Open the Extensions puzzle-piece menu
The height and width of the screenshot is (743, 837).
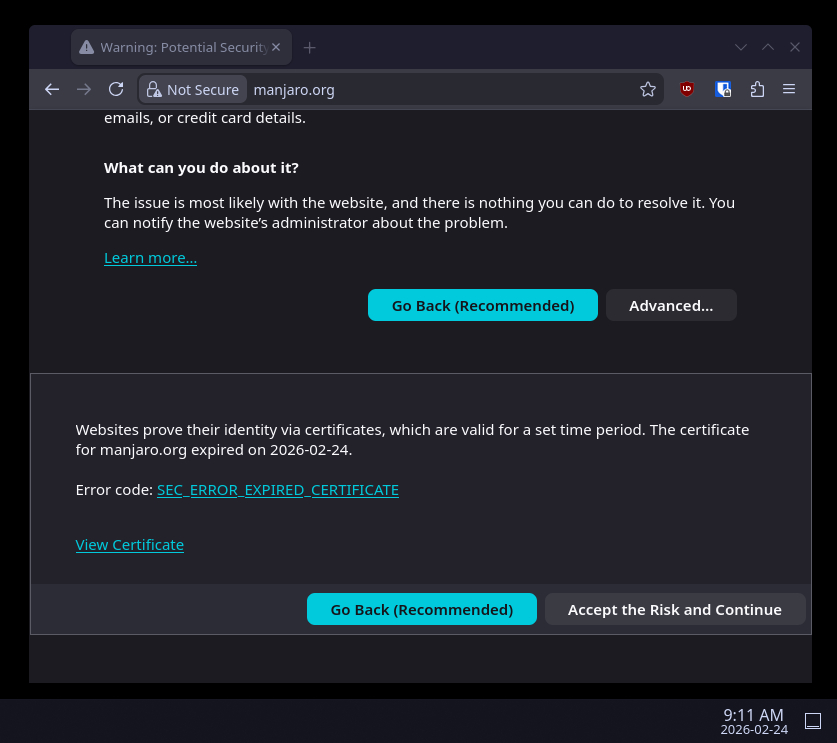pyautogui.click(x=757, y=89)
